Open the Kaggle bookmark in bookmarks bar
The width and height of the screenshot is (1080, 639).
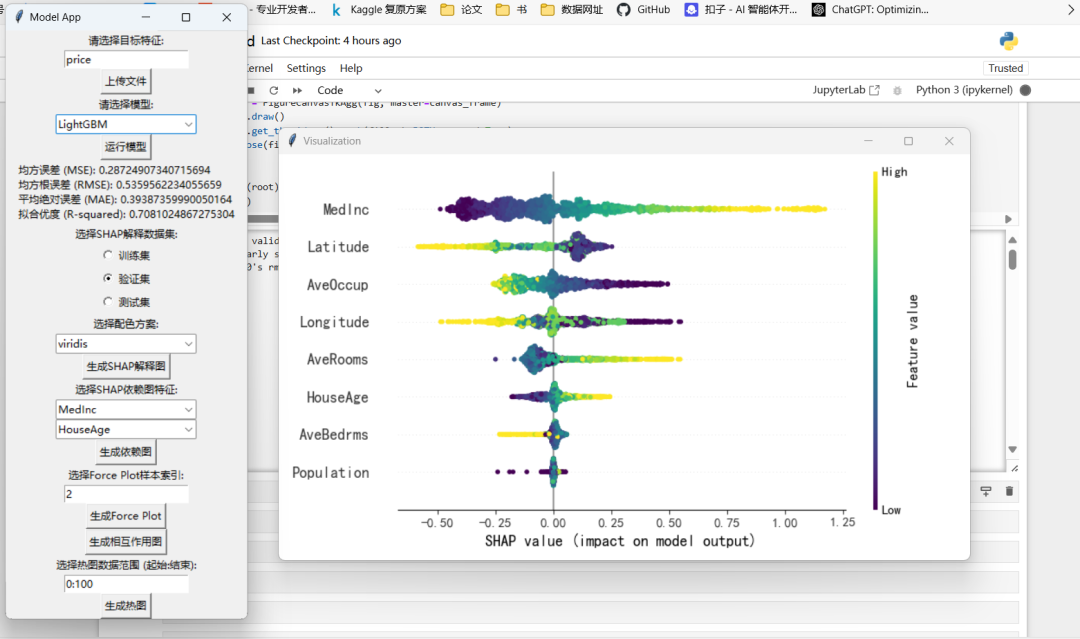pos(380,9)
